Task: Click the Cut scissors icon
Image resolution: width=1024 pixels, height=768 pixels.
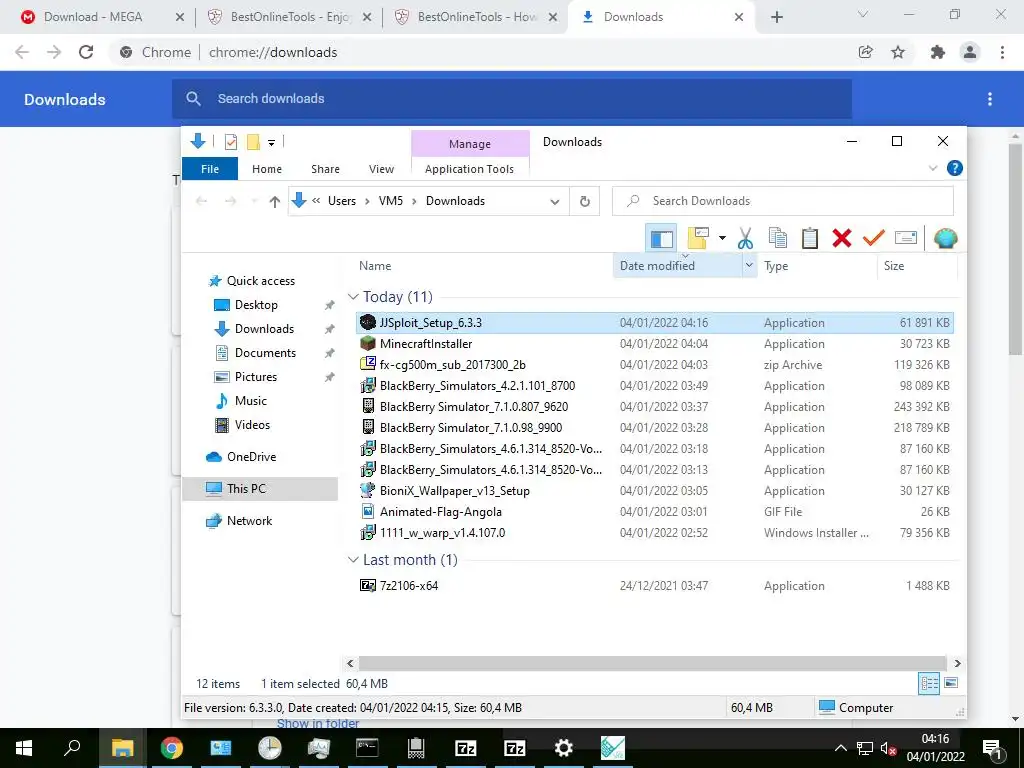Action: pyautogui.click(x=745, y=238)
